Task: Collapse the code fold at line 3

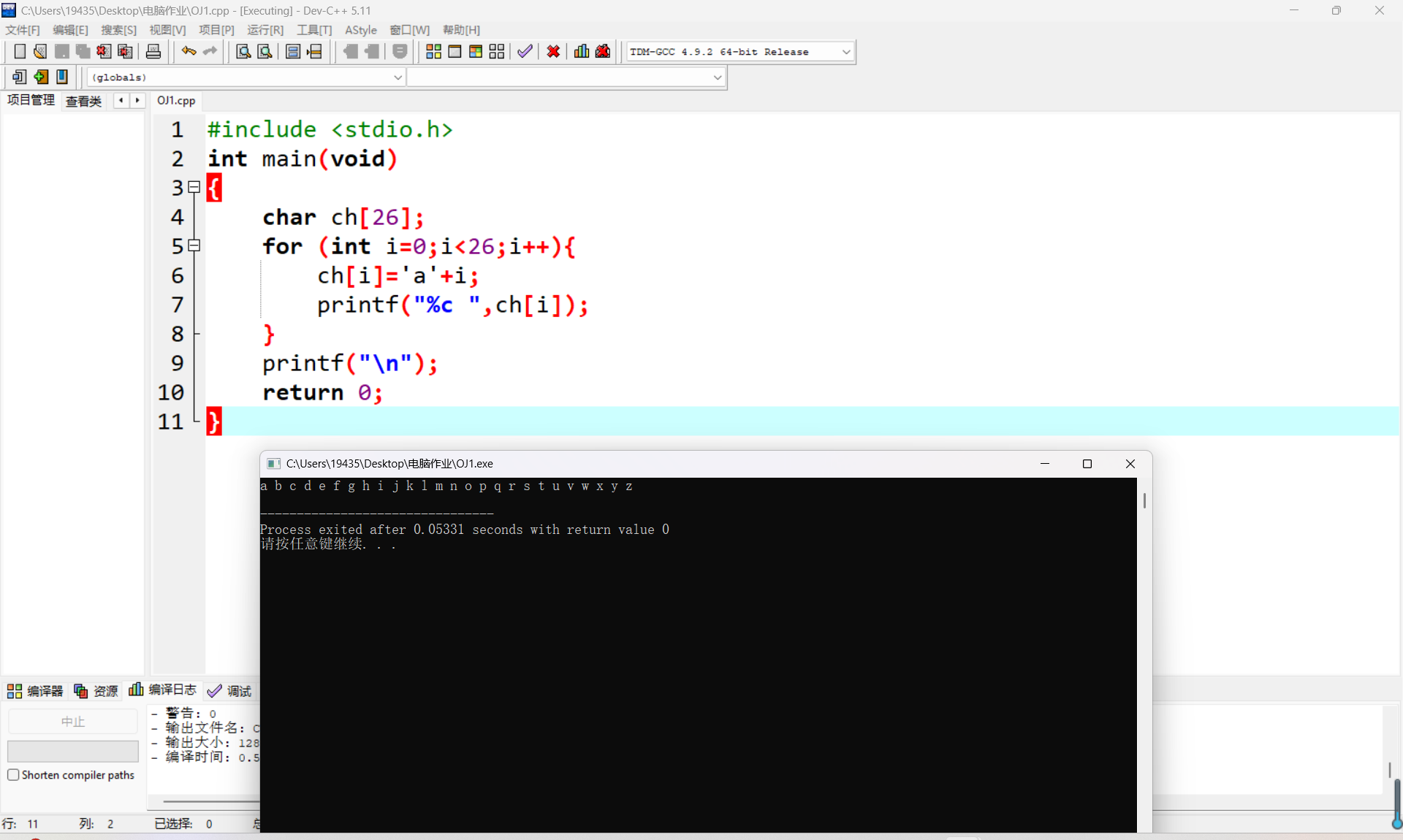Action: (194, 187)
